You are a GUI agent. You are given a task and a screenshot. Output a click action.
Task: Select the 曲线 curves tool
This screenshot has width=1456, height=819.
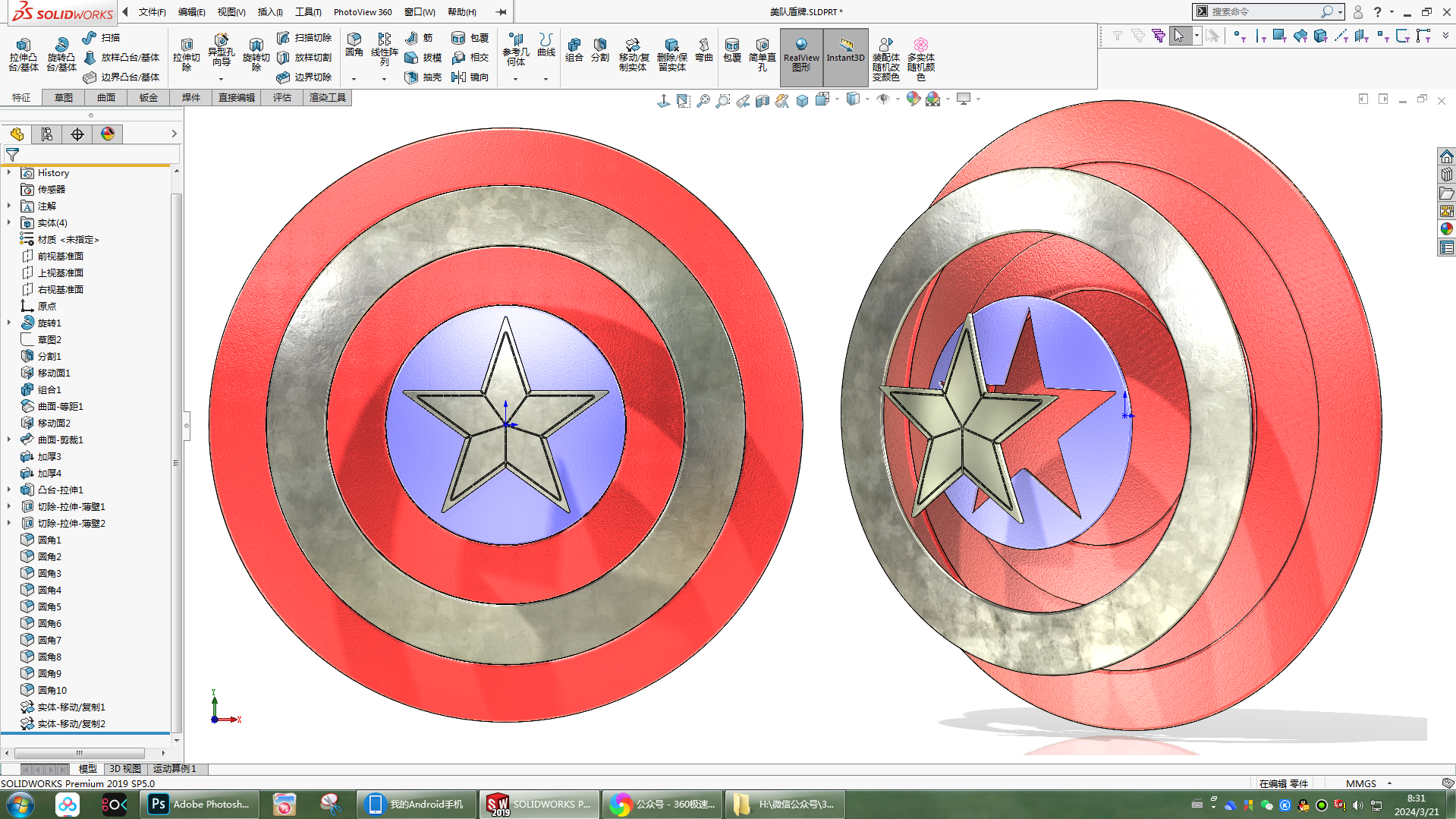point(546,46)
